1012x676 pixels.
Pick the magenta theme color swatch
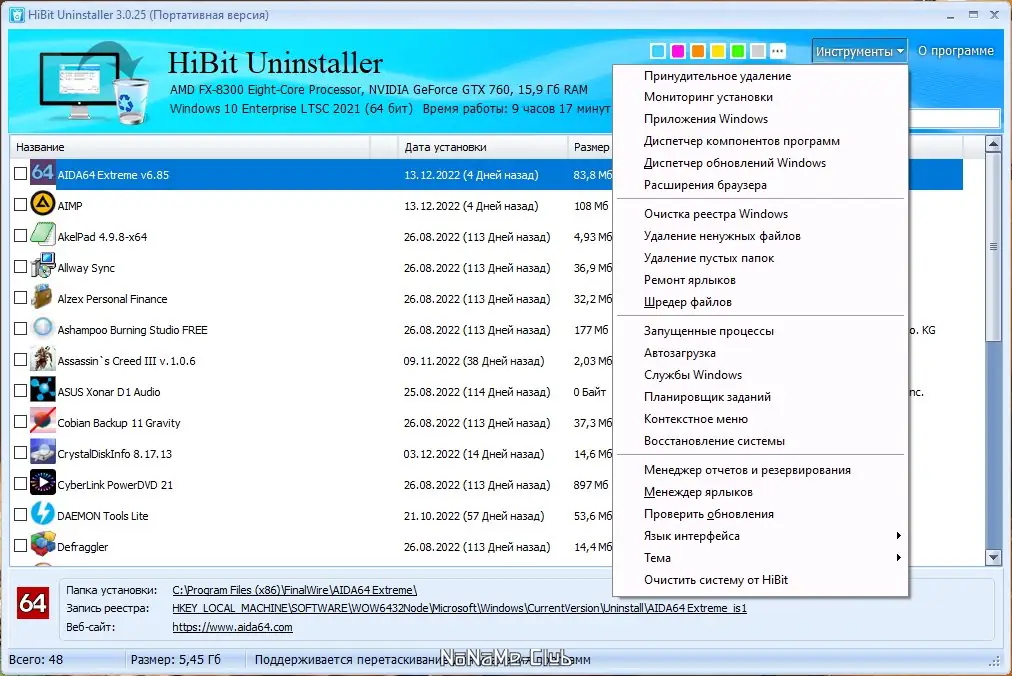[x=678, y=50]
